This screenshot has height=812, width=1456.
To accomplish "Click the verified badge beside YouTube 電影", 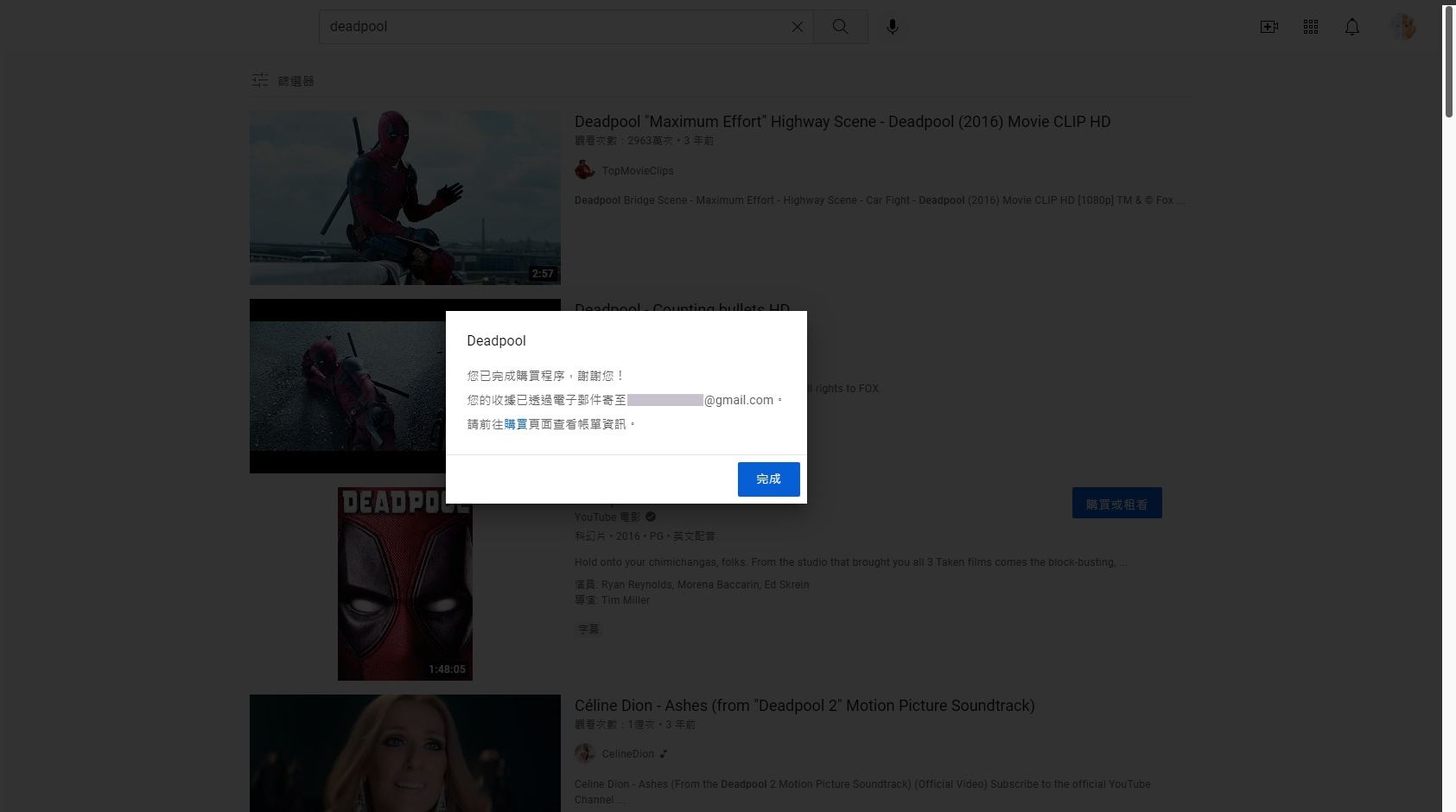I will point(650,517).
